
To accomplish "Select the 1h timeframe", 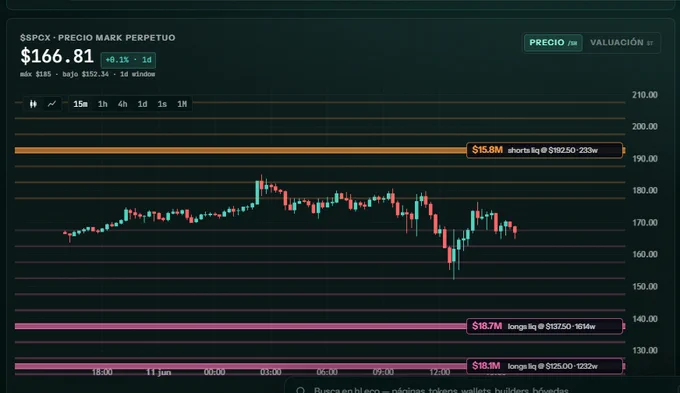I will tap(102, 104).
